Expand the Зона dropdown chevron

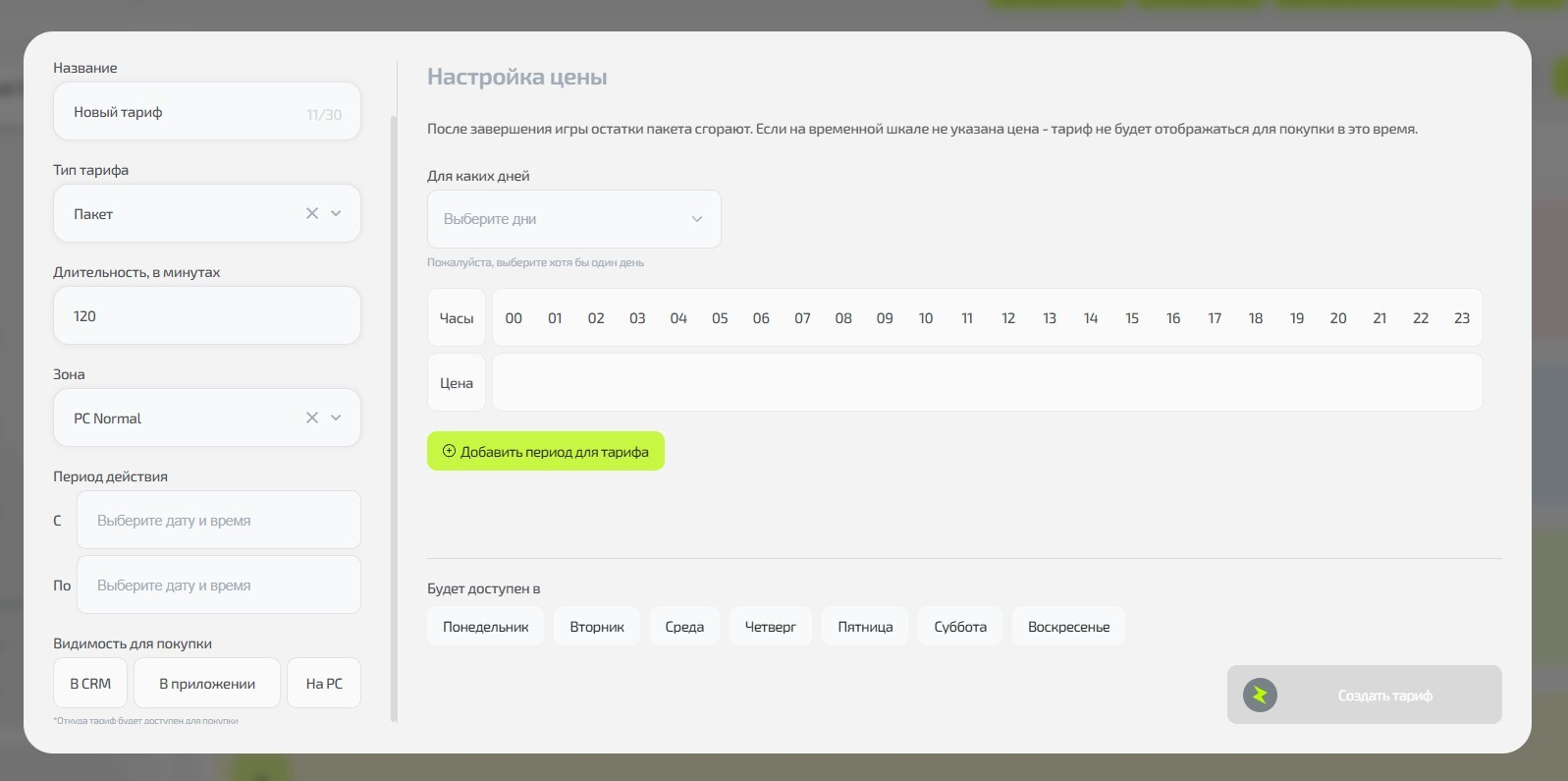pos(336,418)
